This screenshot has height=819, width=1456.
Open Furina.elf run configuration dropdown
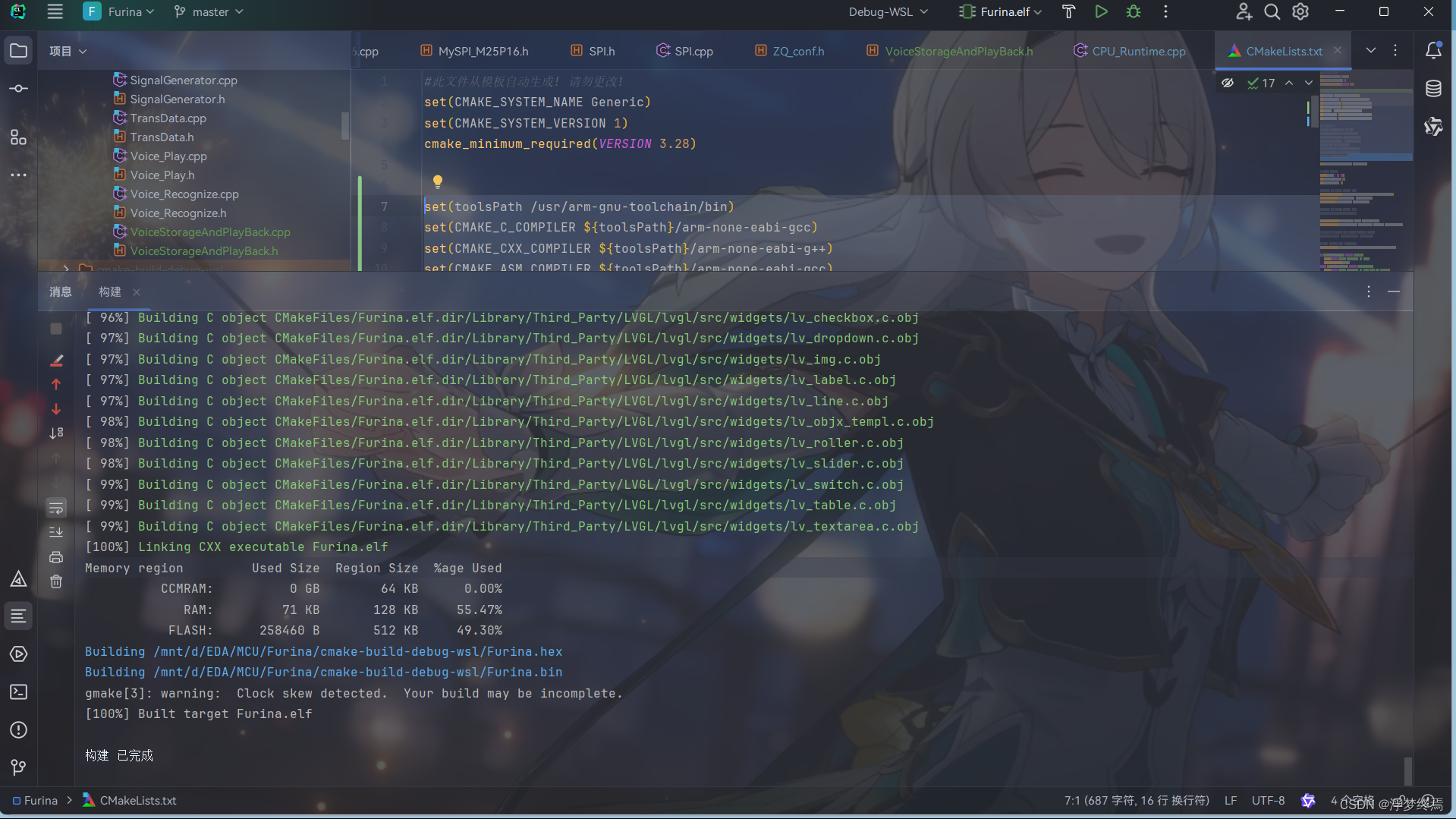pyautogui.click(x=1001, y=11)
